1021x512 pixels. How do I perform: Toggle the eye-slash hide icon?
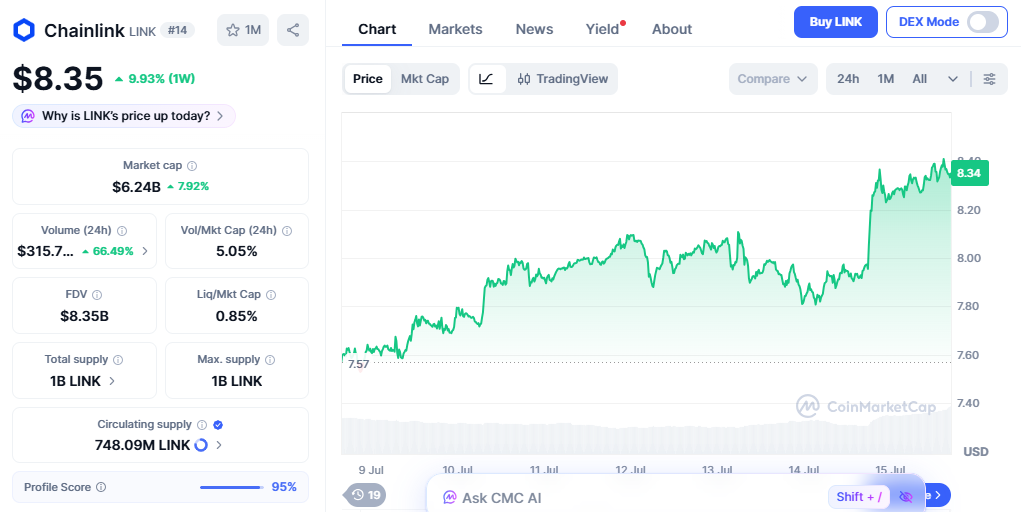906,497
